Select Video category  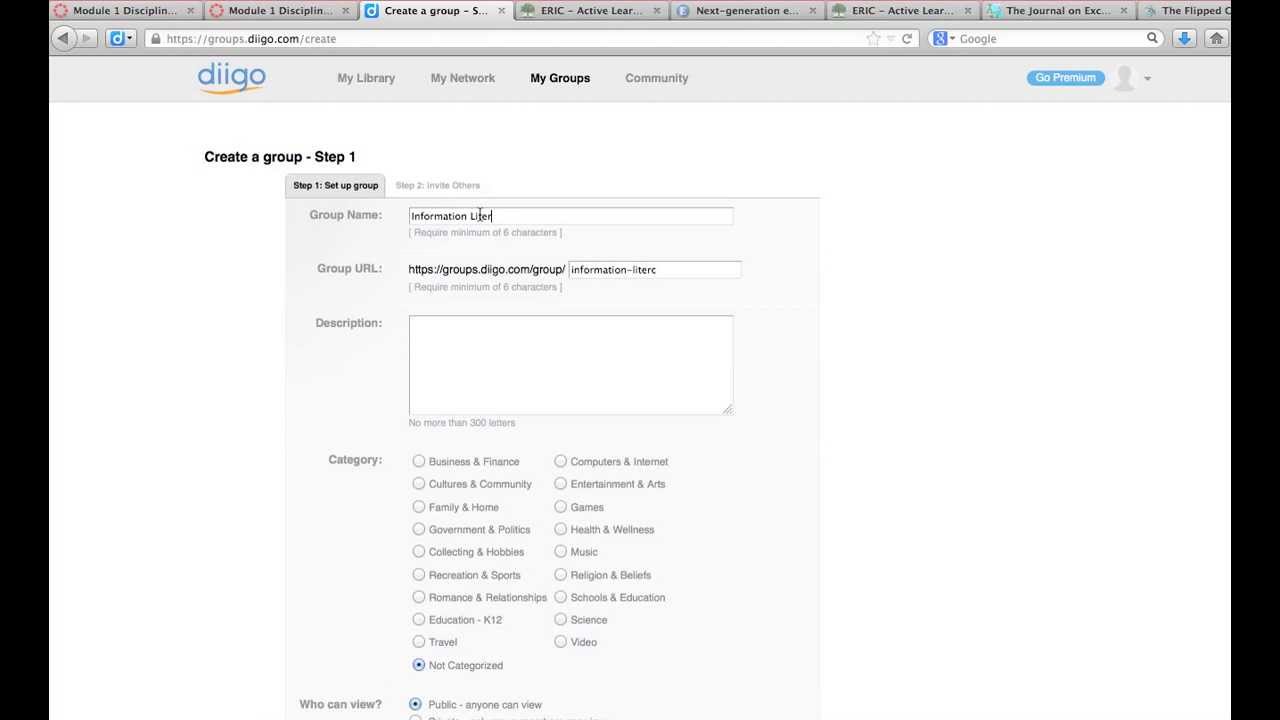[x=561, y=642]
